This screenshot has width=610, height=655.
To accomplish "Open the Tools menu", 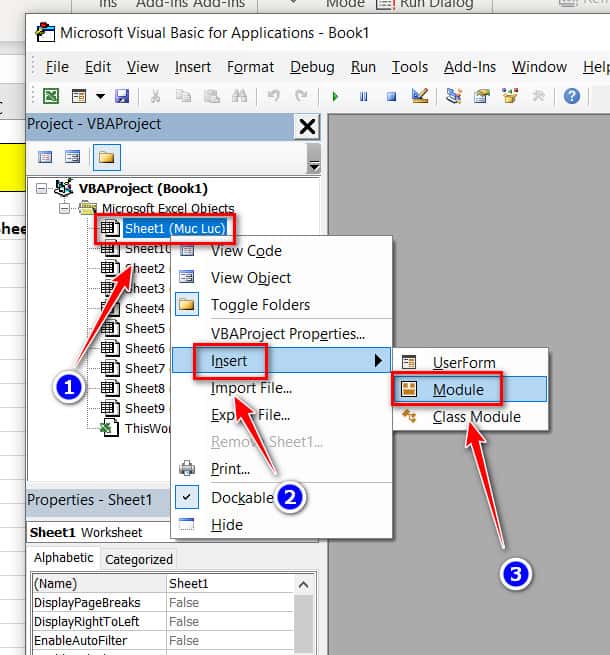I will coord(409,67).
